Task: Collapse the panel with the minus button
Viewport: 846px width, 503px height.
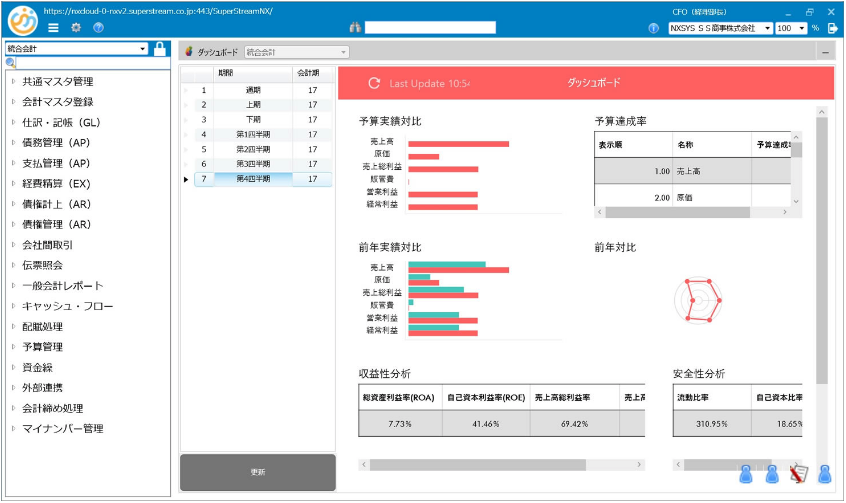Action: click(x=826, y=51)
